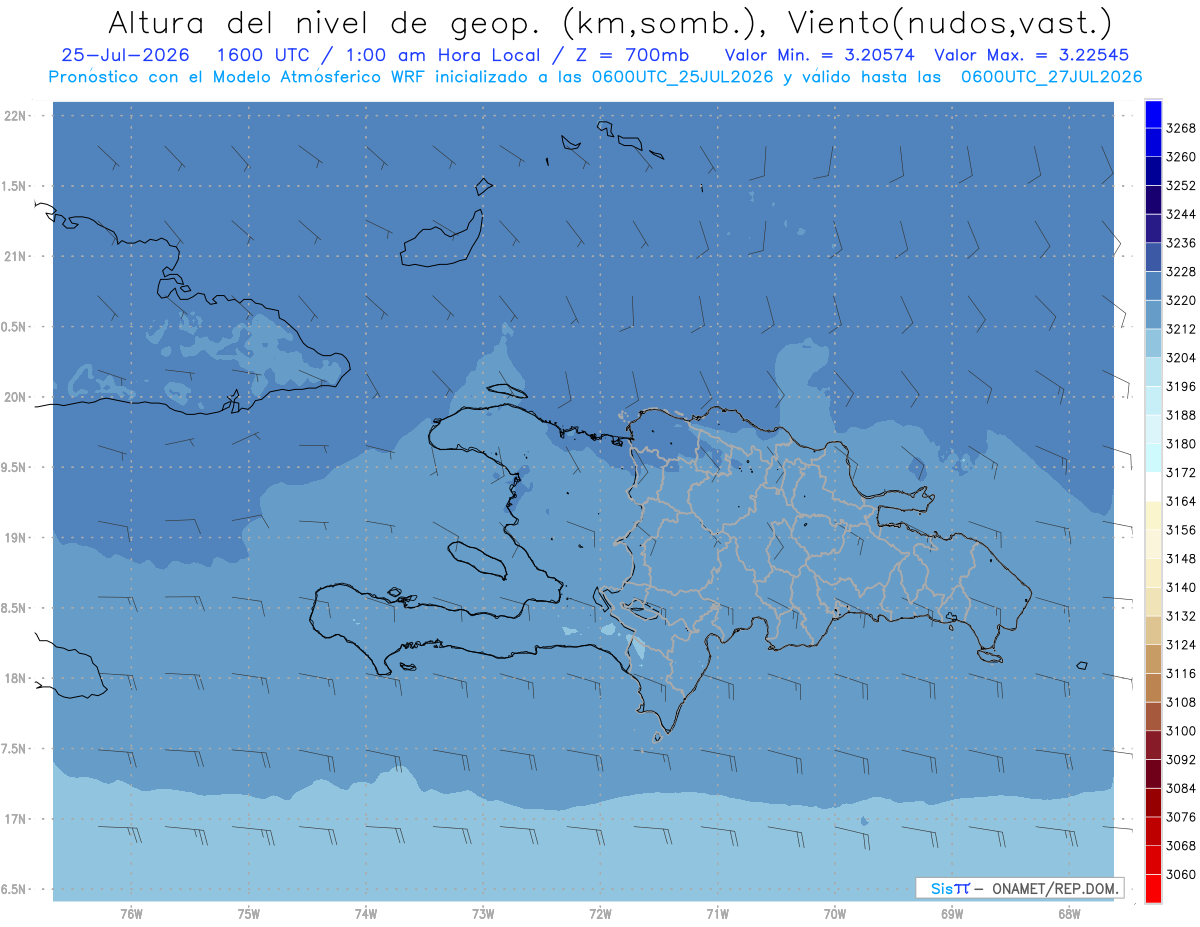Click the '3252' colorbar value
Image resolution: width=1200 pixels, height=927 pixels.
[1181, 186]
